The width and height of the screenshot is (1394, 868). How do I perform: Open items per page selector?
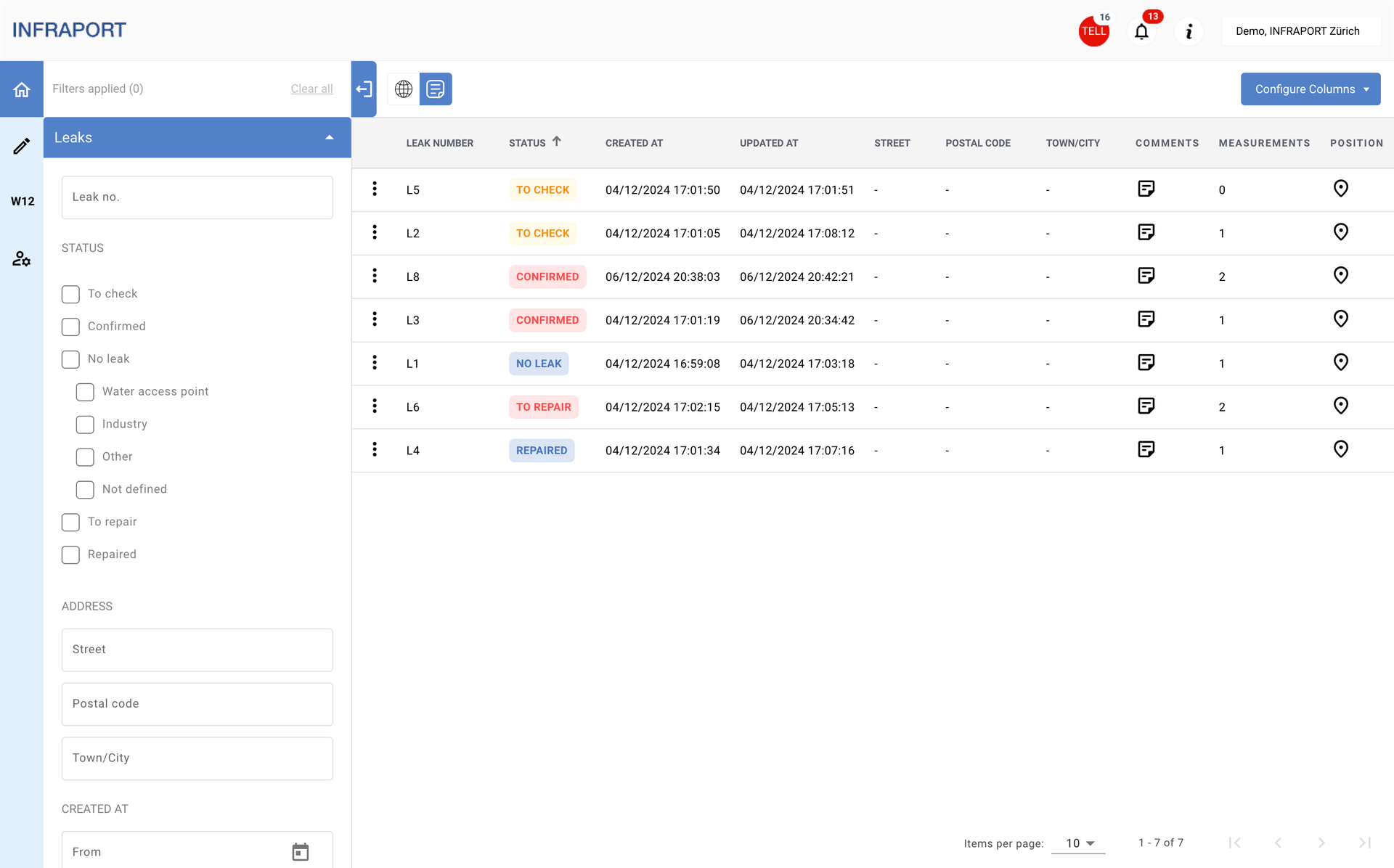click(1078, 843)
